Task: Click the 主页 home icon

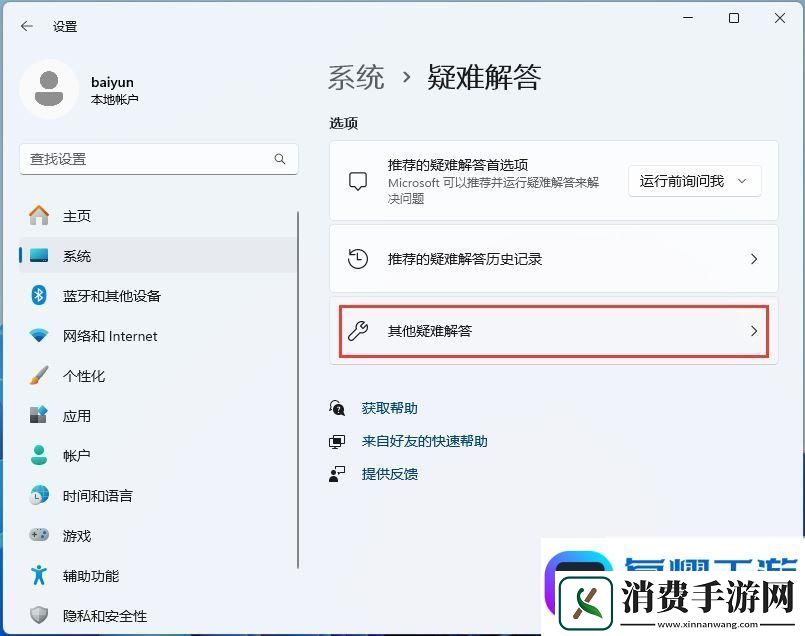Action: (x=39, y=216)
